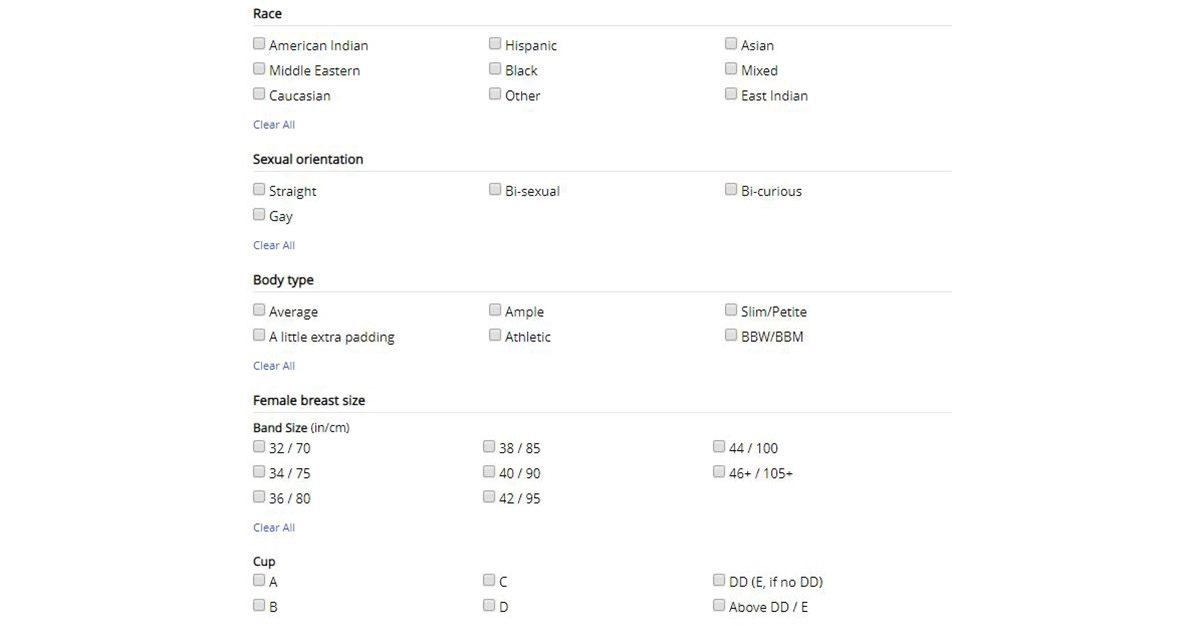Image resolution: width=1200 pixels, height=628 pixels.
Task: Enable the Slim/Petite filter
Action: (x=731, y=309)
